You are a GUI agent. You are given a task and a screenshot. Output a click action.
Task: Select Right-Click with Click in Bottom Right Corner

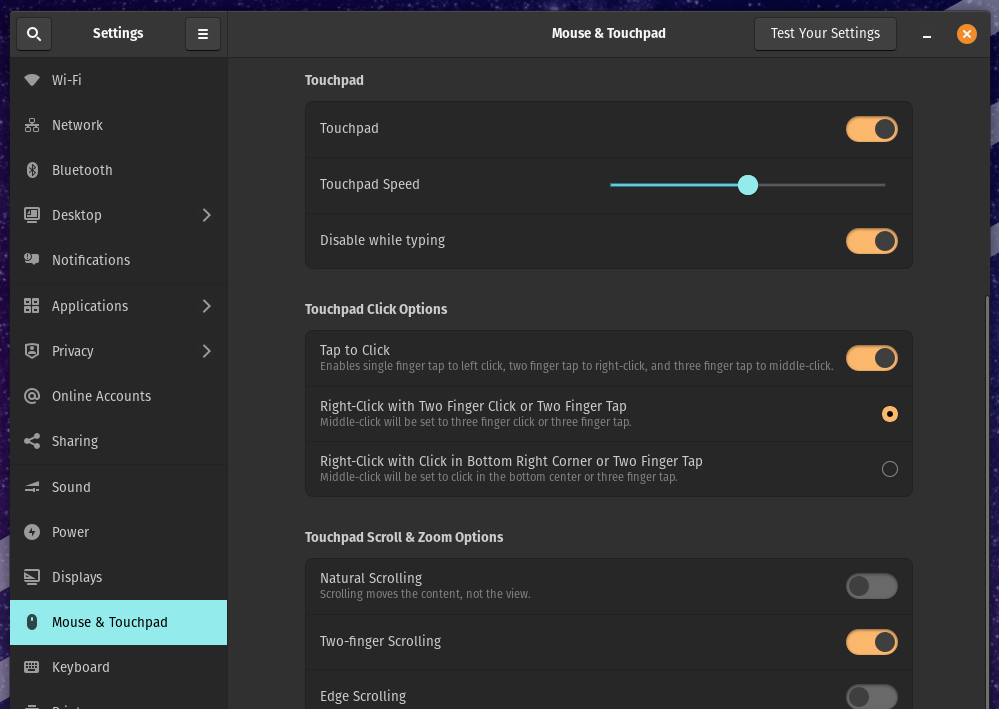pos(890,469)
